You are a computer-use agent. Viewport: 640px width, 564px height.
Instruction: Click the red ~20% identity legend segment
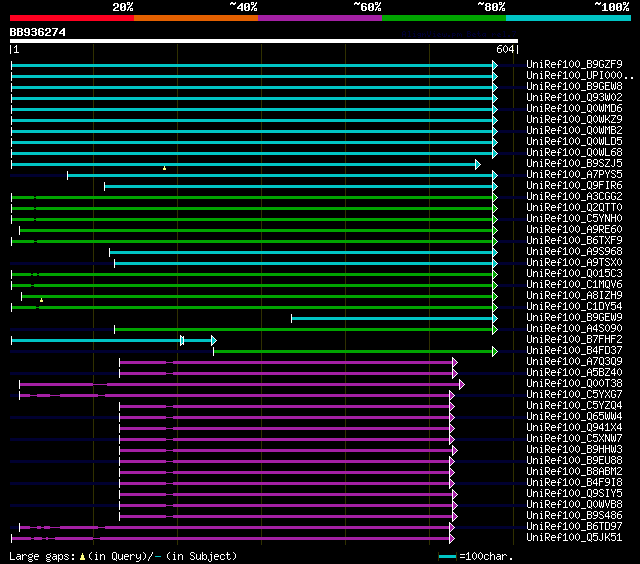71,18
